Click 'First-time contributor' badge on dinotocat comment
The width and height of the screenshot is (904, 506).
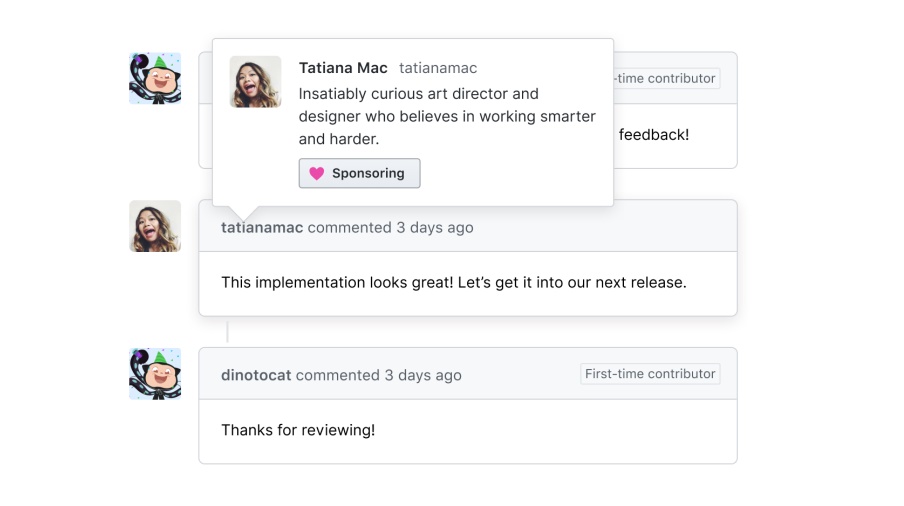650,374
